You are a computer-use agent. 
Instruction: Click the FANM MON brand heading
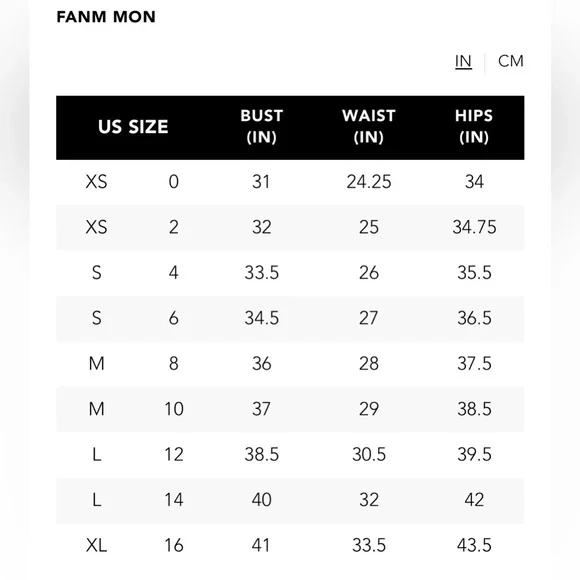click(106, 17)
